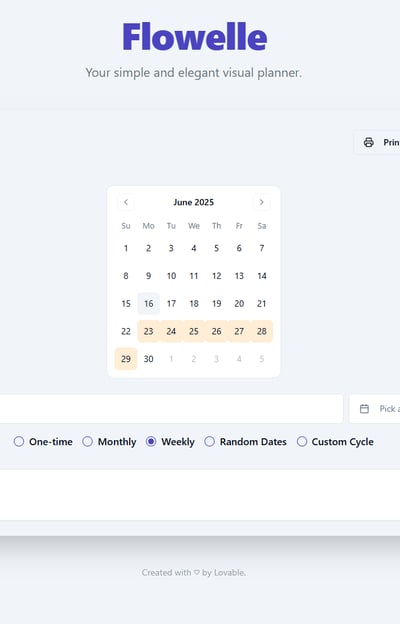
Task: Select June 30 in calendar grid
Action: (148, 359)
